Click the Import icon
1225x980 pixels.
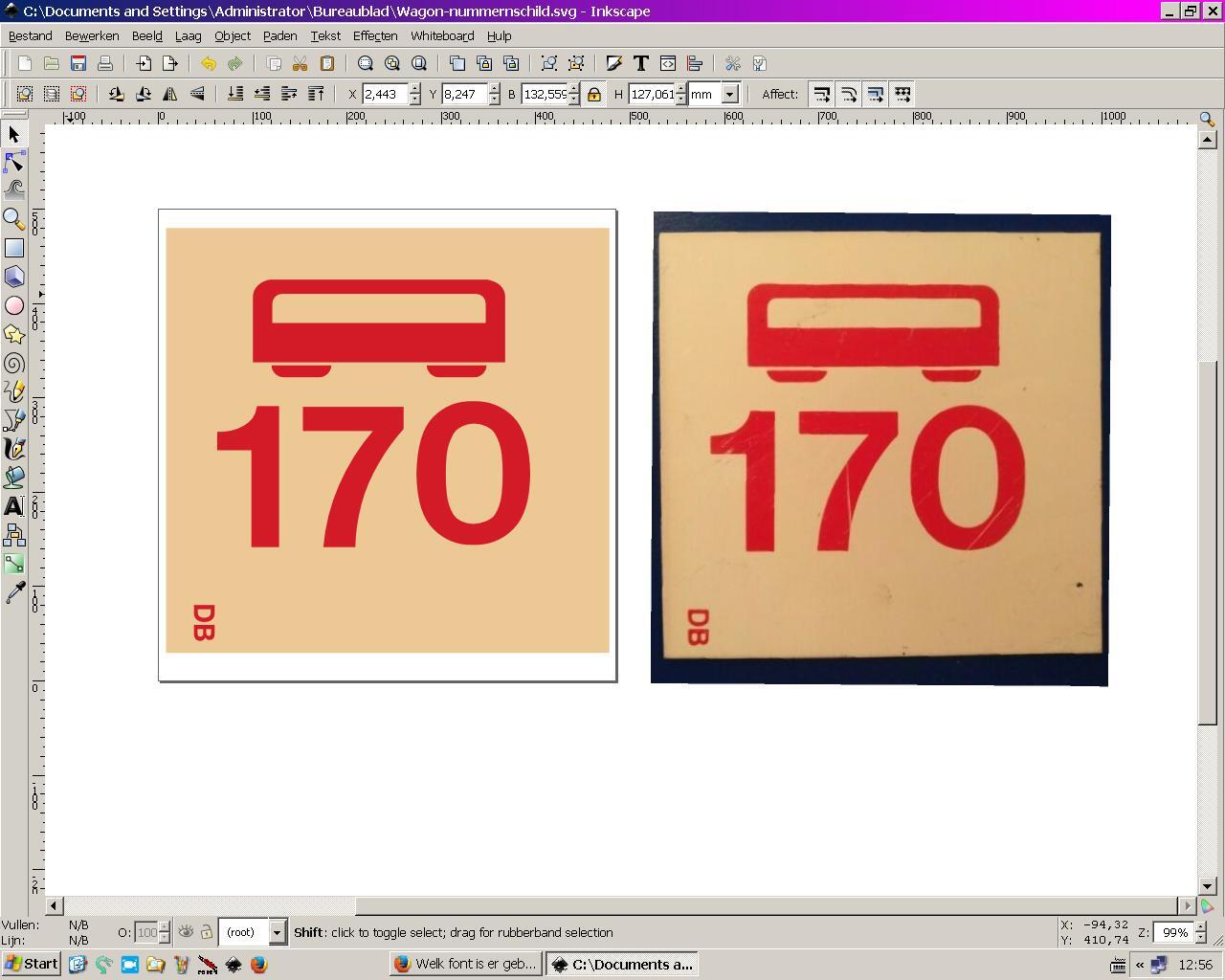click(x=144, y=63)
